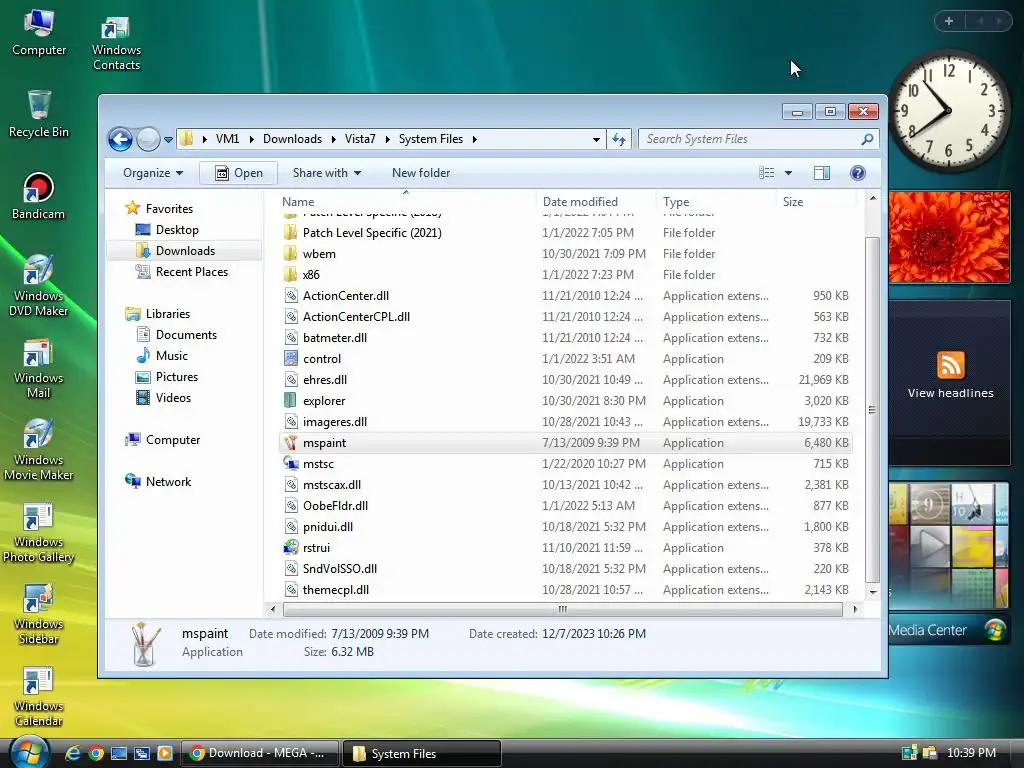Viewport: 1024px width, 768px height.
Task: Open the Share with dropdown
Action: click(327, 173)
